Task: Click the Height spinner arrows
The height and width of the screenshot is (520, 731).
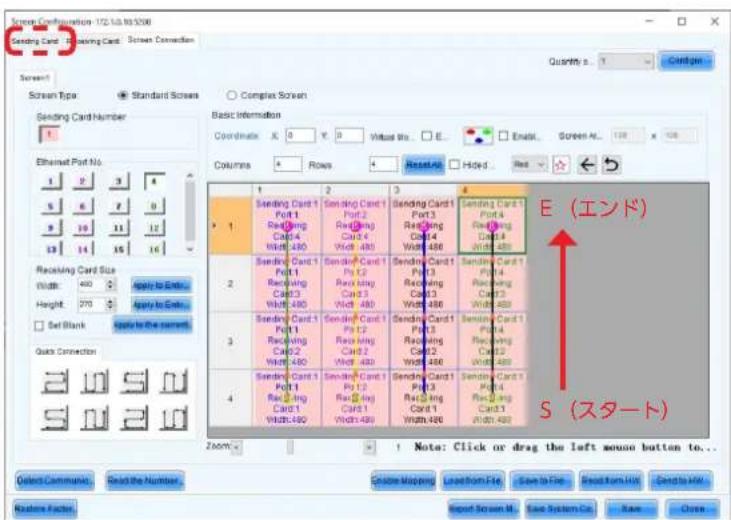Action: [x=110, y=305]
